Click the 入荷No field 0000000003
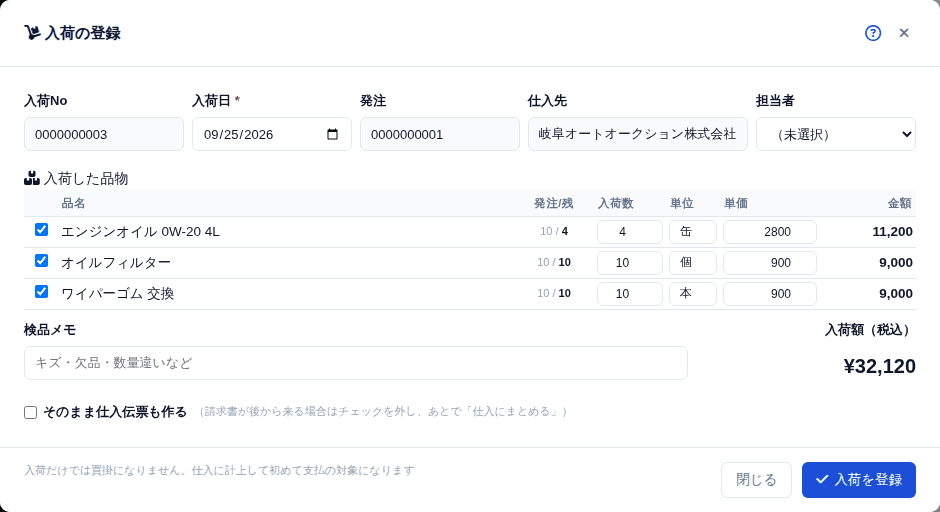The height and width of the screenshot is (512, 940). pos(104,134)
